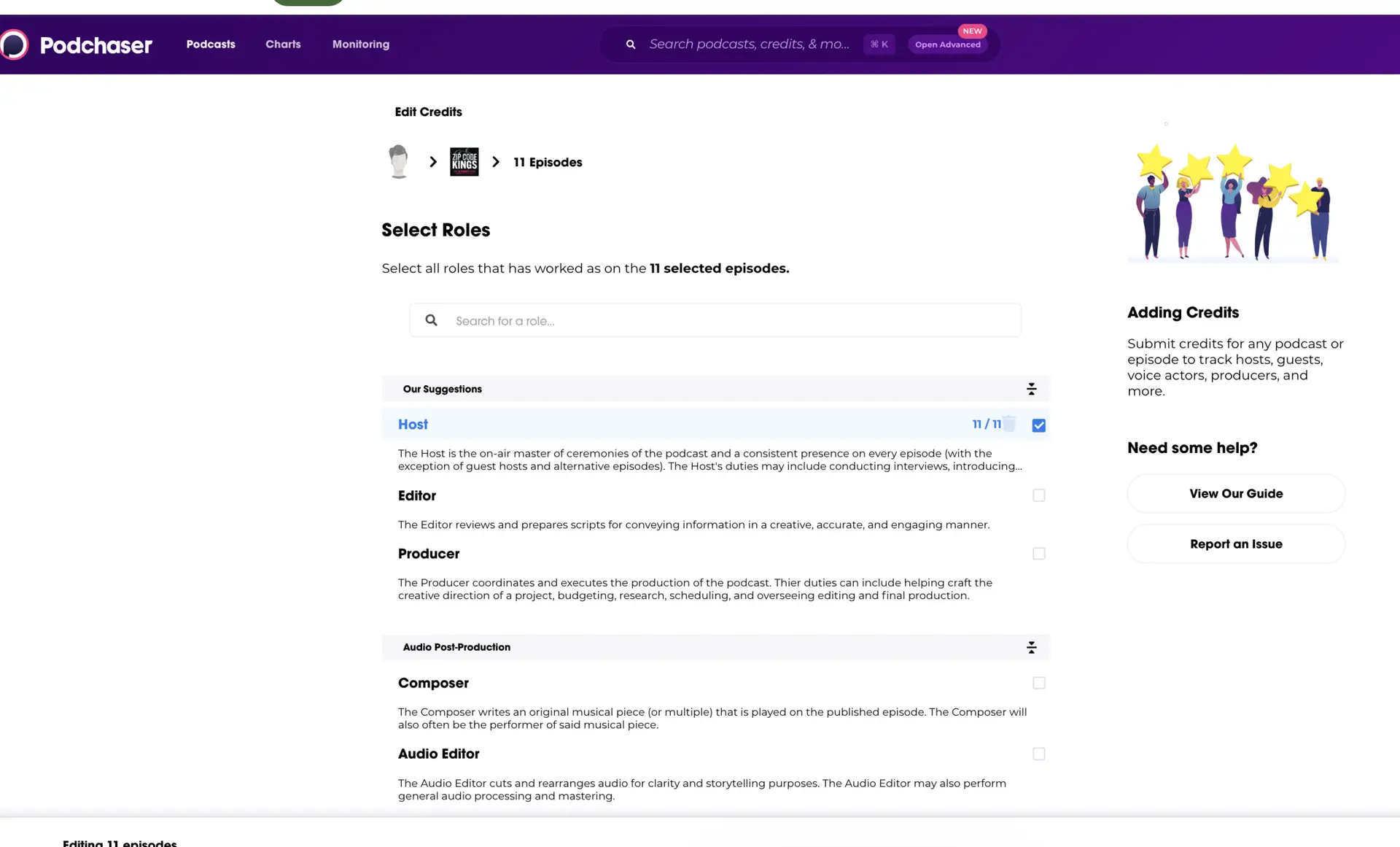This screenshot has width=1400, height=847.
Task: Click the ⌘K shortcut badge in the search bar
Action: 879,45
